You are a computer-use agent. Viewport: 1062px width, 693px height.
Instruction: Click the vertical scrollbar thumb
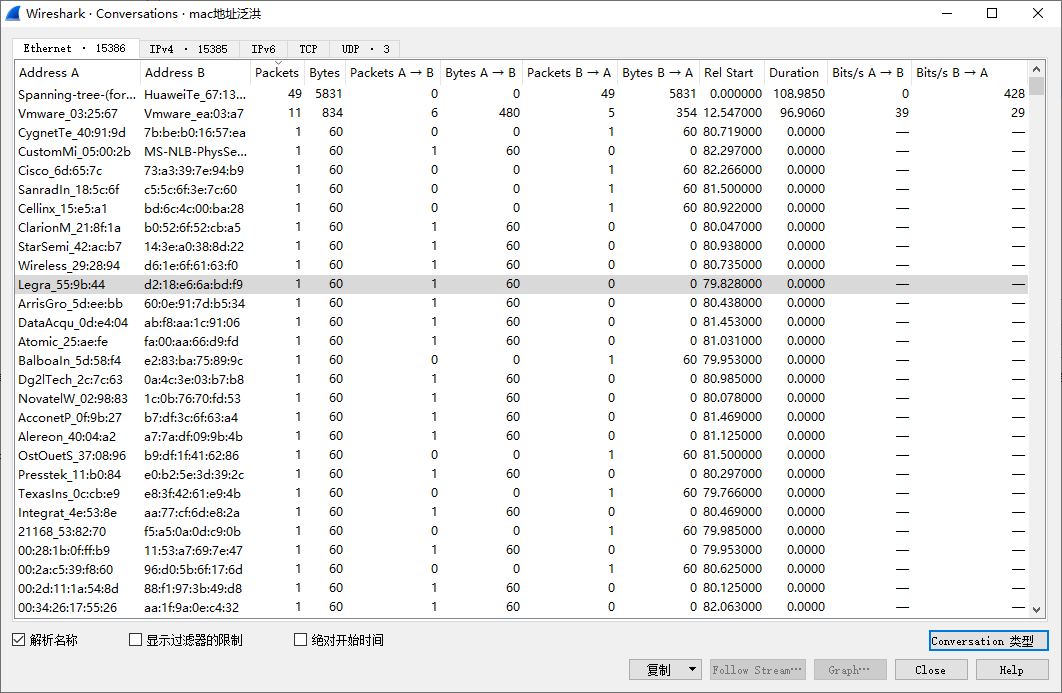(x=1036, y=86)
